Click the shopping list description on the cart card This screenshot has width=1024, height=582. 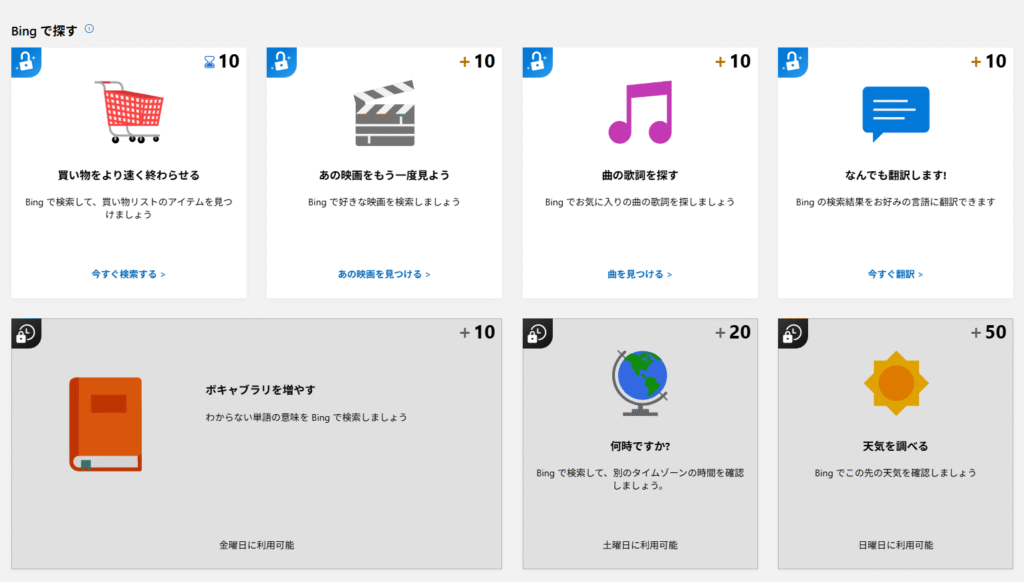pos(129,208)
